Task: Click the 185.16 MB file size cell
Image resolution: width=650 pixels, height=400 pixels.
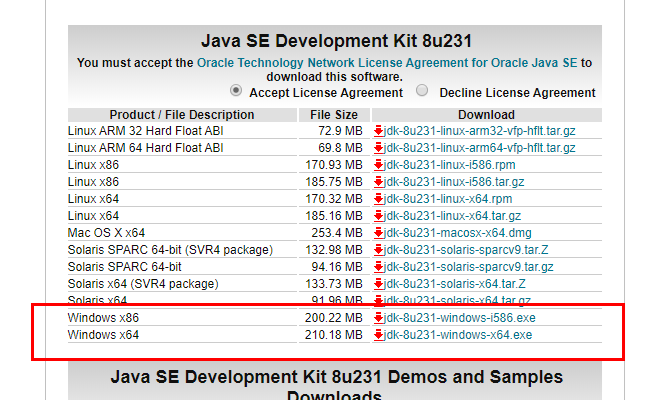Action: coord(334,216)
